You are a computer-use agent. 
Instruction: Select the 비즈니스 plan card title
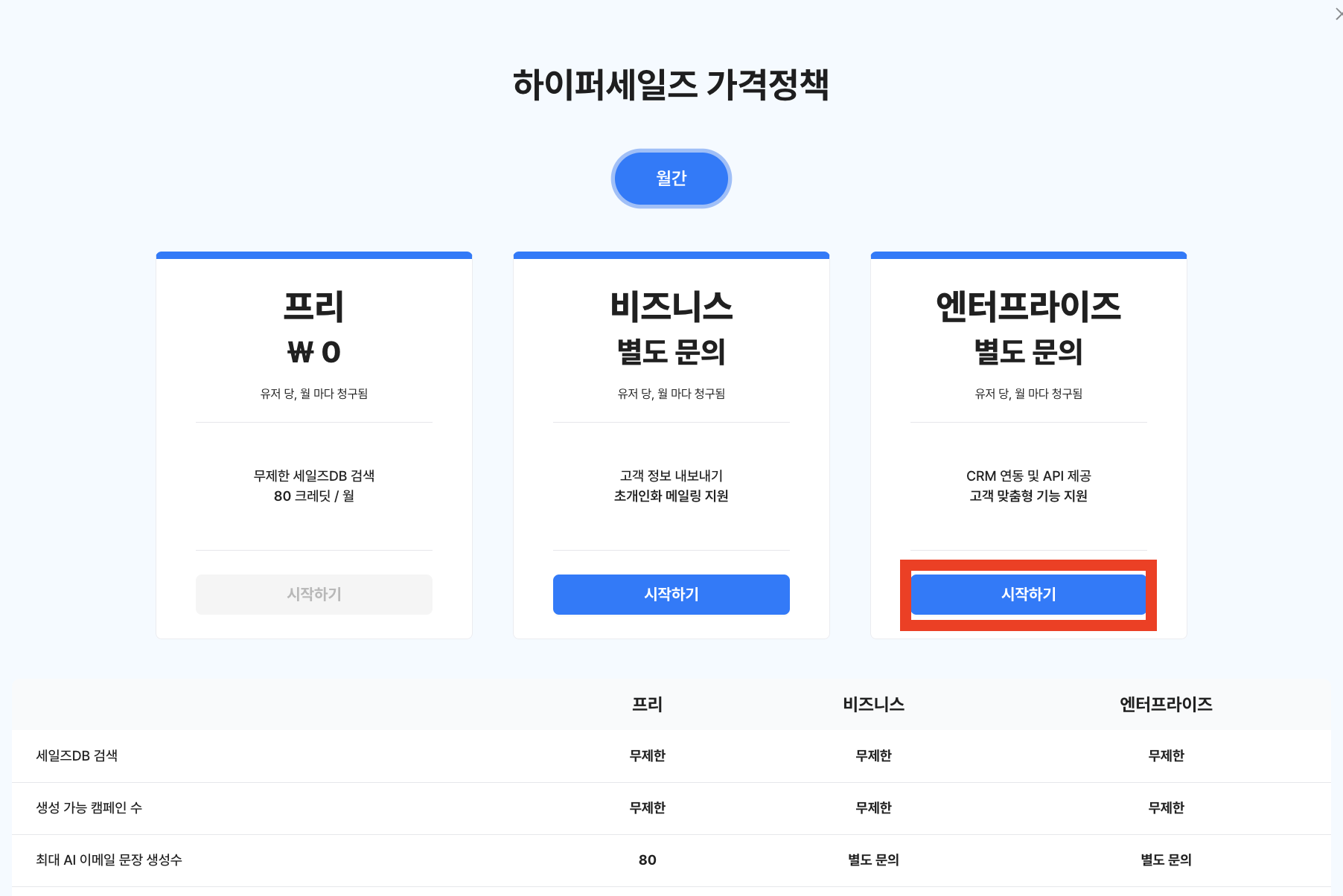click(x=671, y=307)
